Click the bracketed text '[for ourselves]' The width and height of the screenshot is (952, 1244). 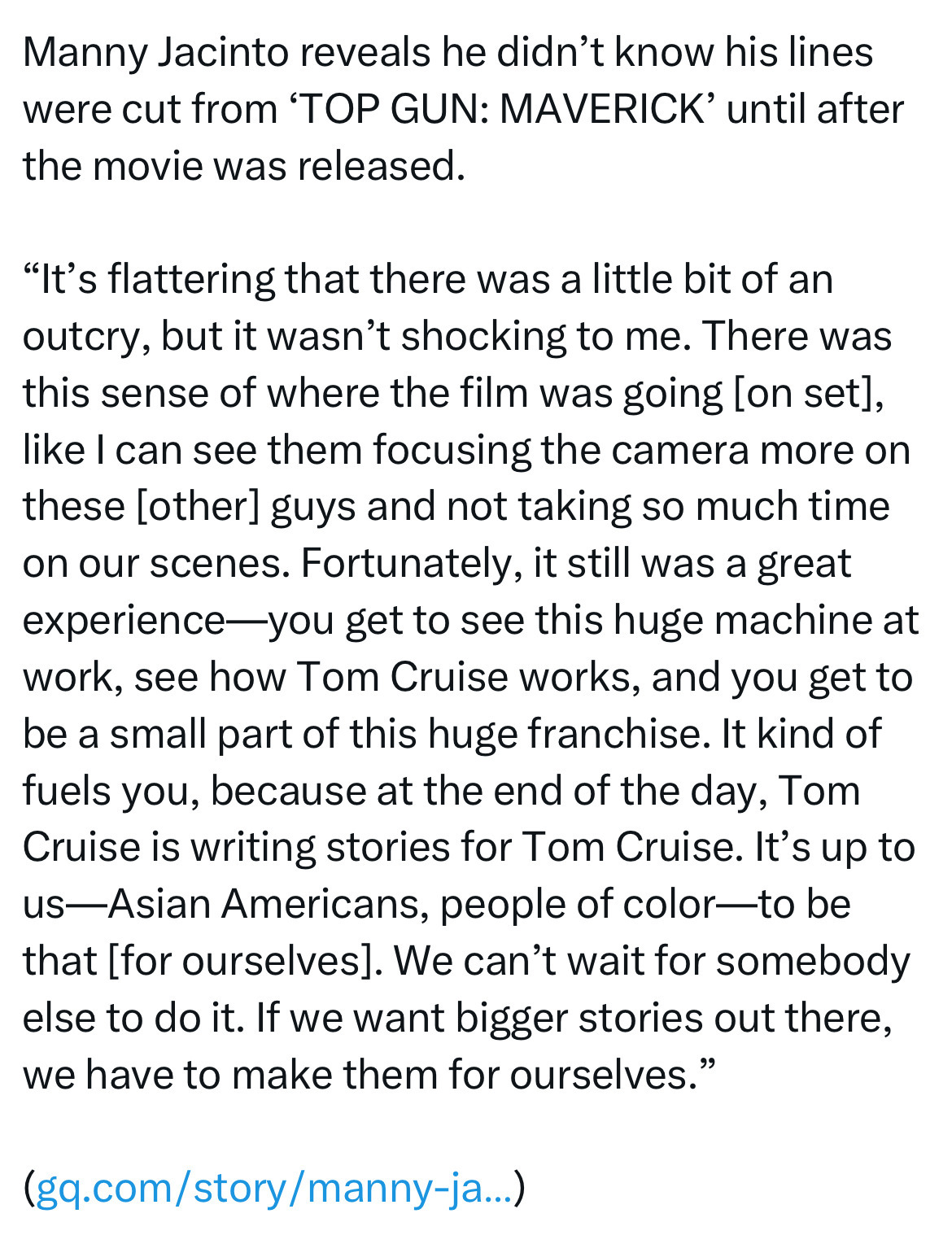coord(245,961)
